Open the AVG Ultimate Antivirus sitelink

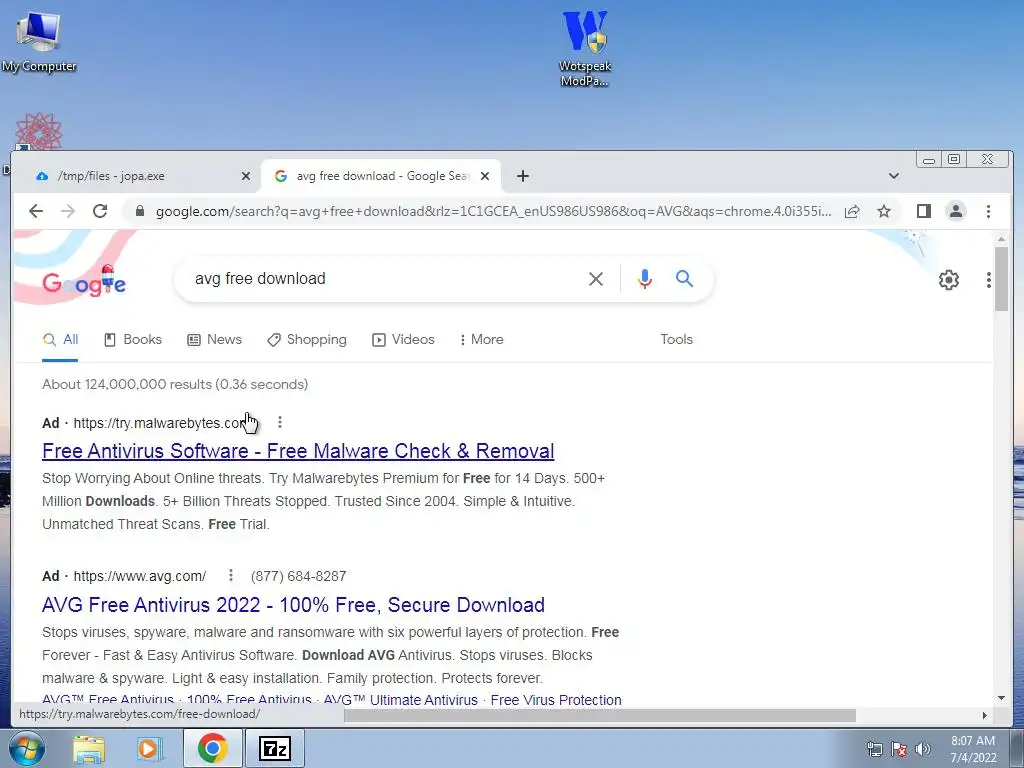pyautogui.click(x=400, y=699)
